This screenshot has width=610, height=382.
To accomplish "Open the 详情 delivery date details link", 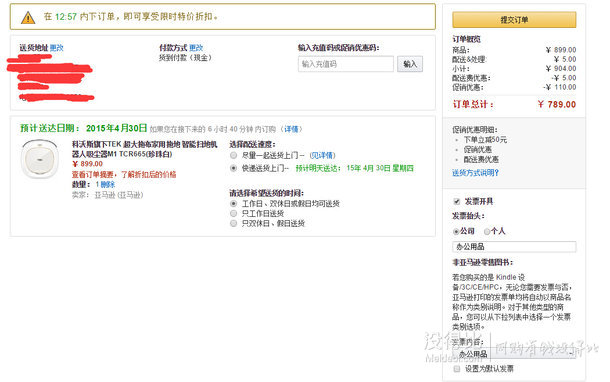I will click(x=291, y=129).
